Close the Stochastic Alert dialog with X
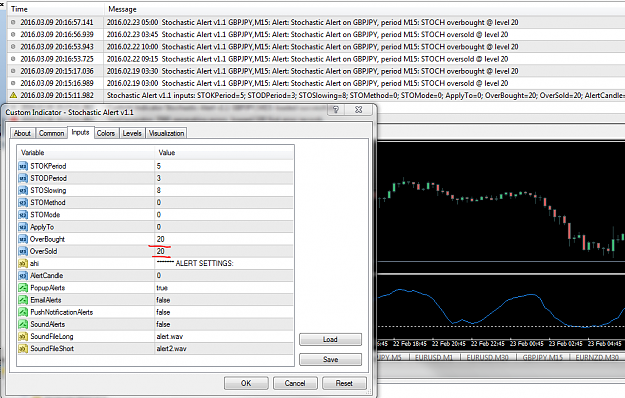625x398 pixels. click(x=358, y=110)
